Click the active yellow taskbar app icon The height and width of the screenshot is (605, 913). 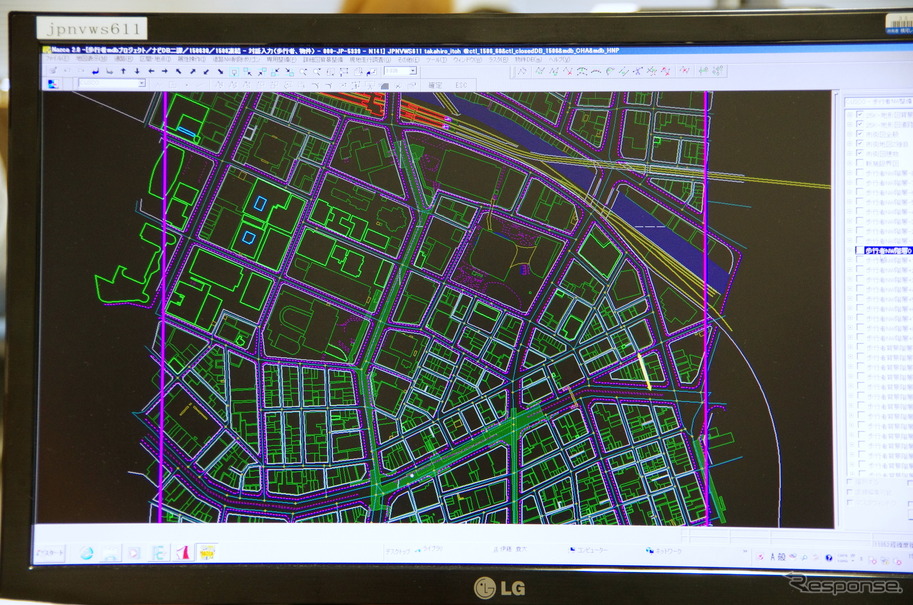[x=207, y=553]
